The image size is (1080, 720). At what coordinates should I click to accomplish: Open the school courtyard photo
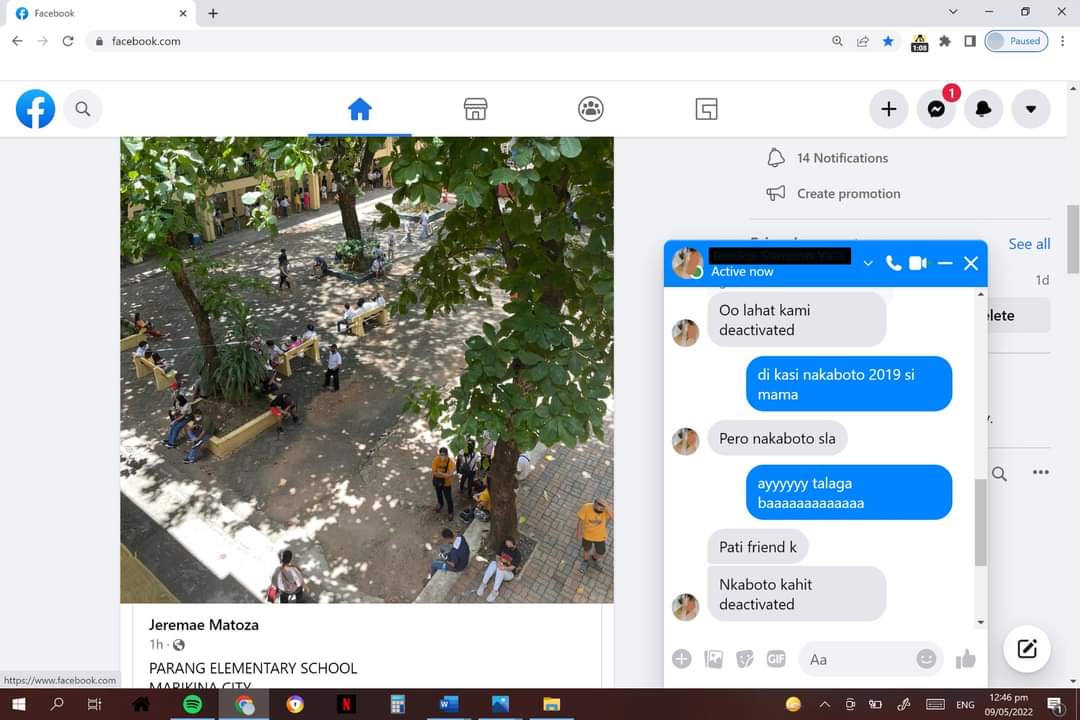367,370
